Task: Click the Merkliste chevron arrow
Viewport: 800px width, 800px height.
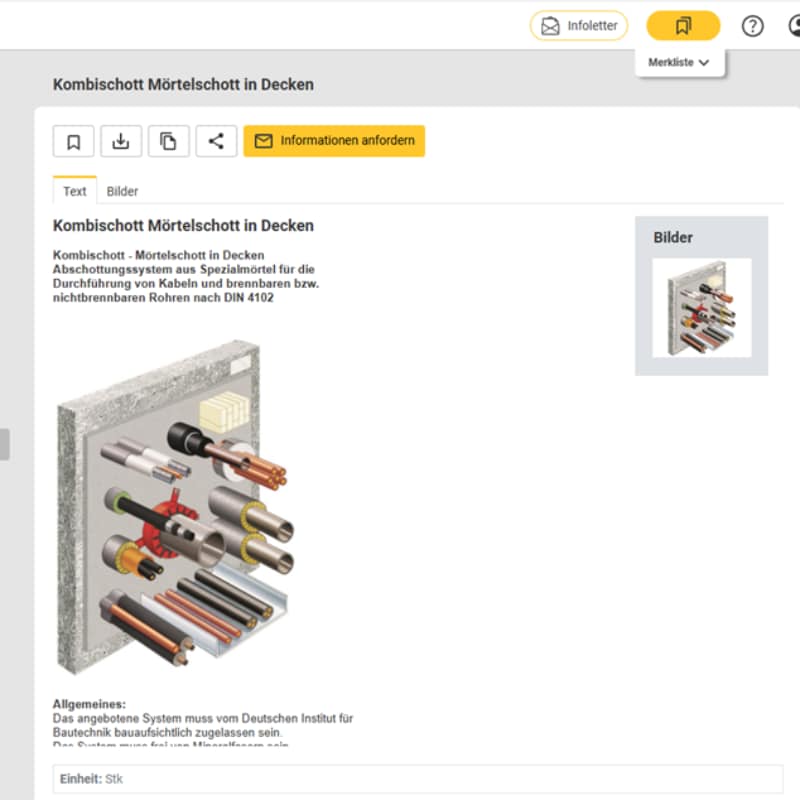Action: tap(704, 63)
